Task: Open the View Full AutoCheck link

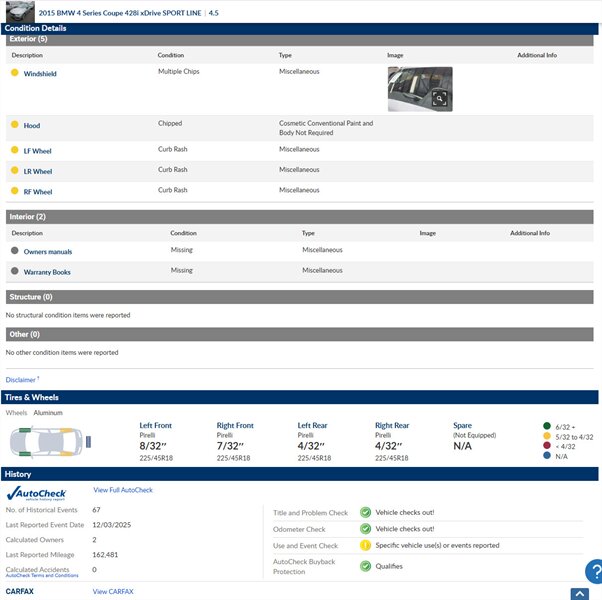Action: pos(123,490)
